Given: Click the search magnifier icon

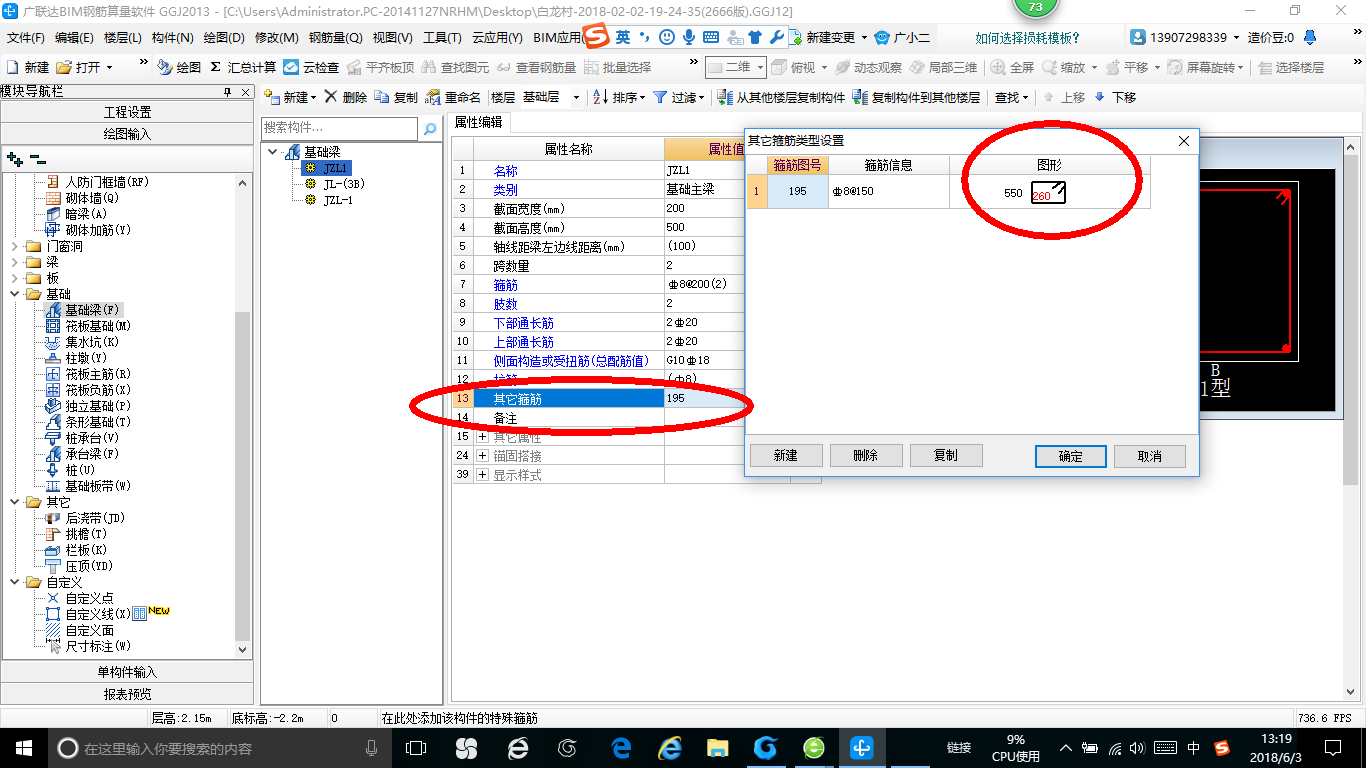Looking at the screenshot, I should [430, 129].
